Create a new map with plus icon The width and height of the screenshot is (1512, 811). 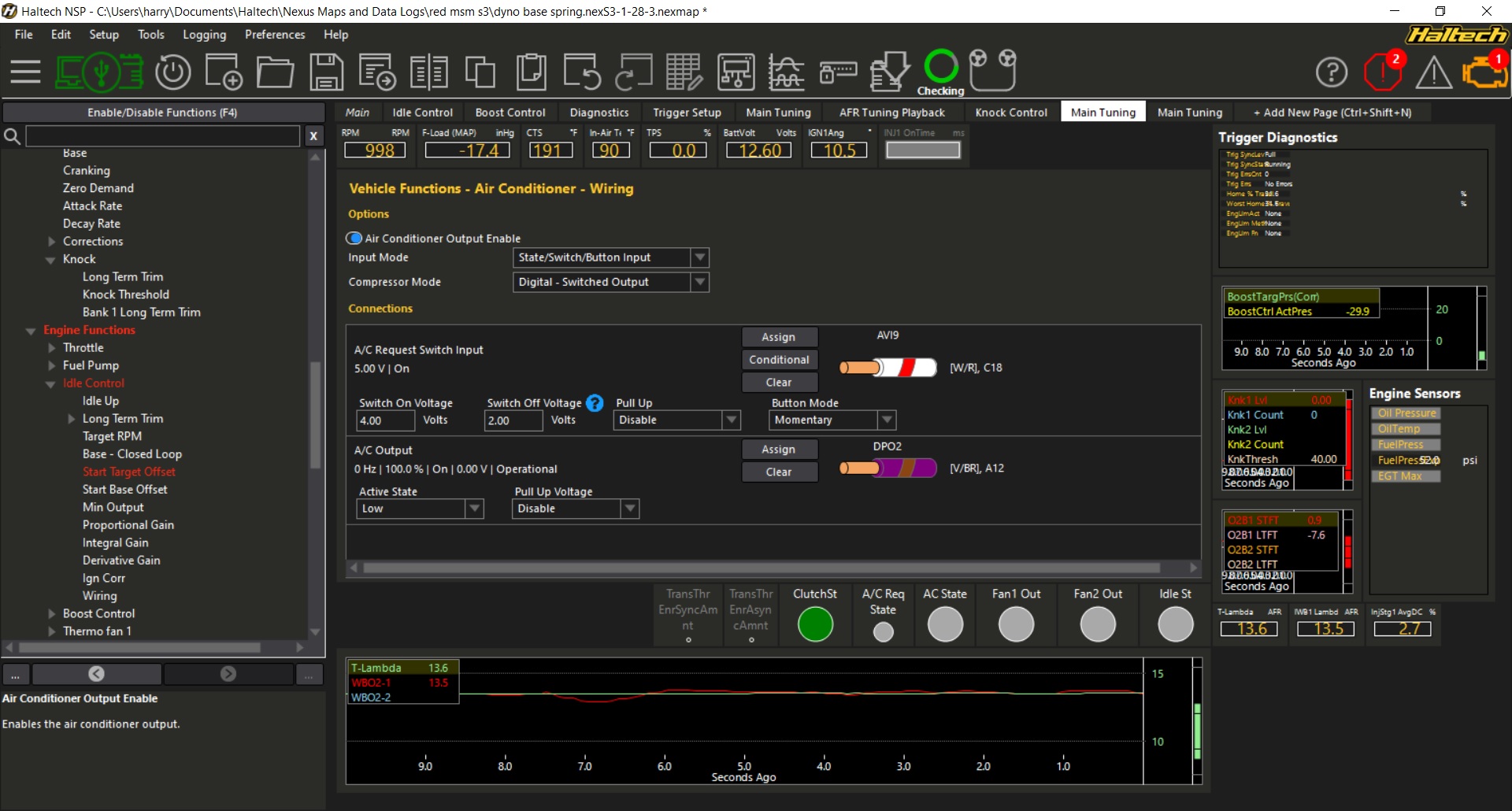224,72
